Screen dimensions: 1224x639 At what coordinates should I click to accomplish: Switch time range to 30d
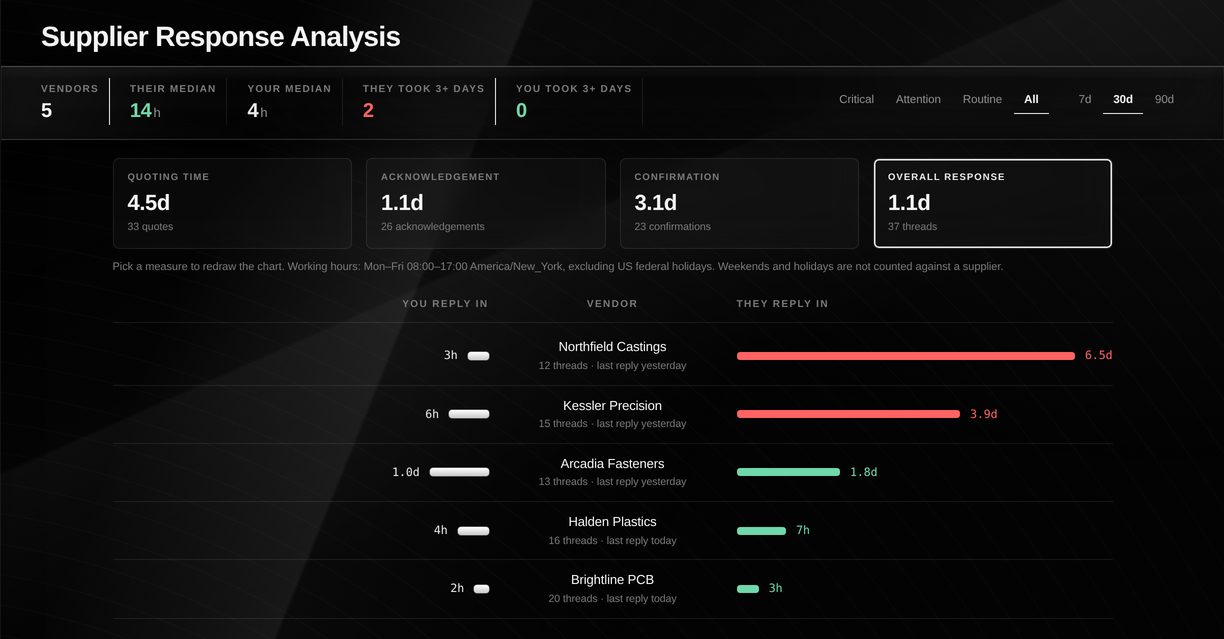click(x=1123, y=99)
